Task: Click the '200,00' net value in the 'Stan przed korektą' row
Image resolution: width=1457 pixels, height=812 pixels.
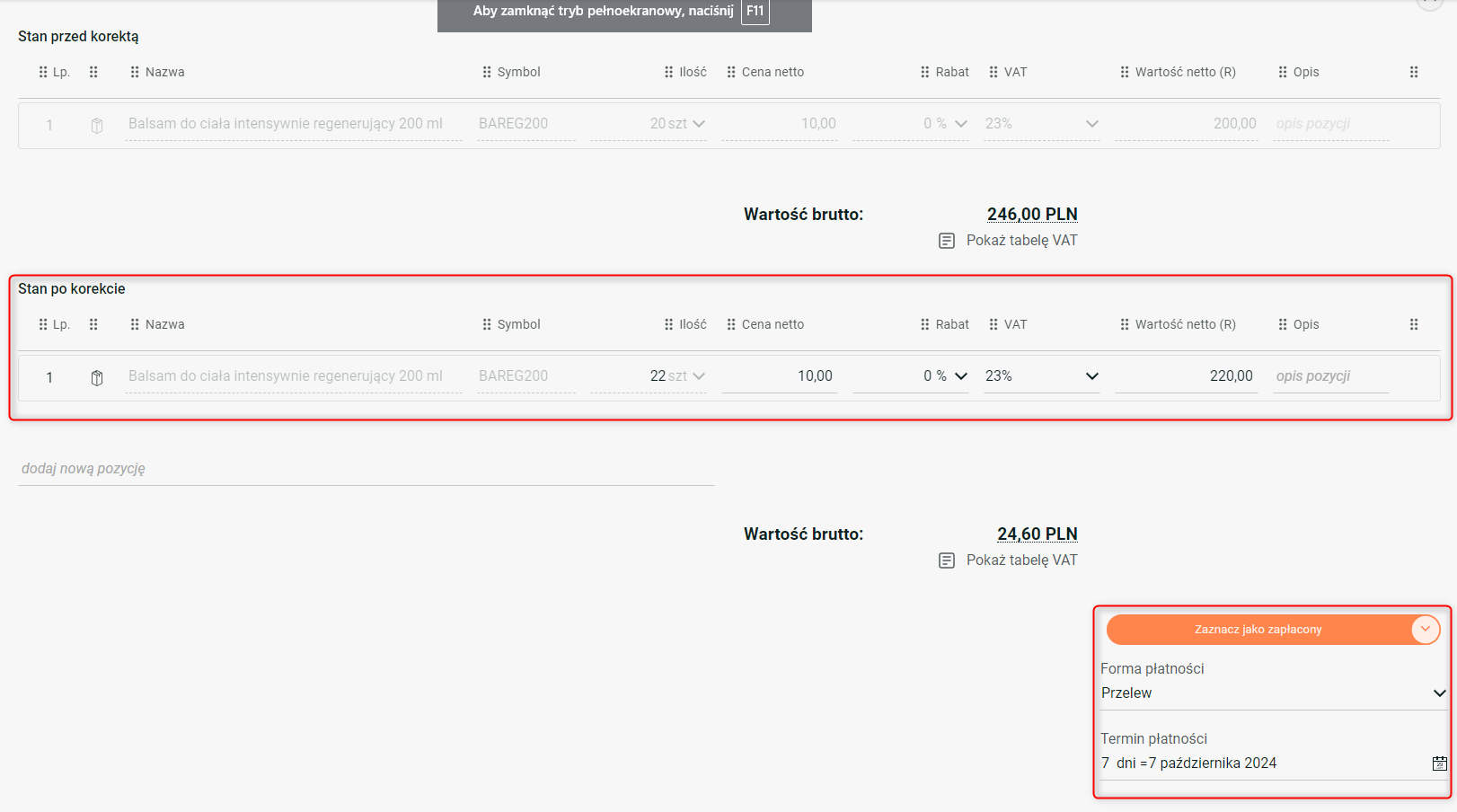Action: pyautogui.click(x=1235, y=124)
